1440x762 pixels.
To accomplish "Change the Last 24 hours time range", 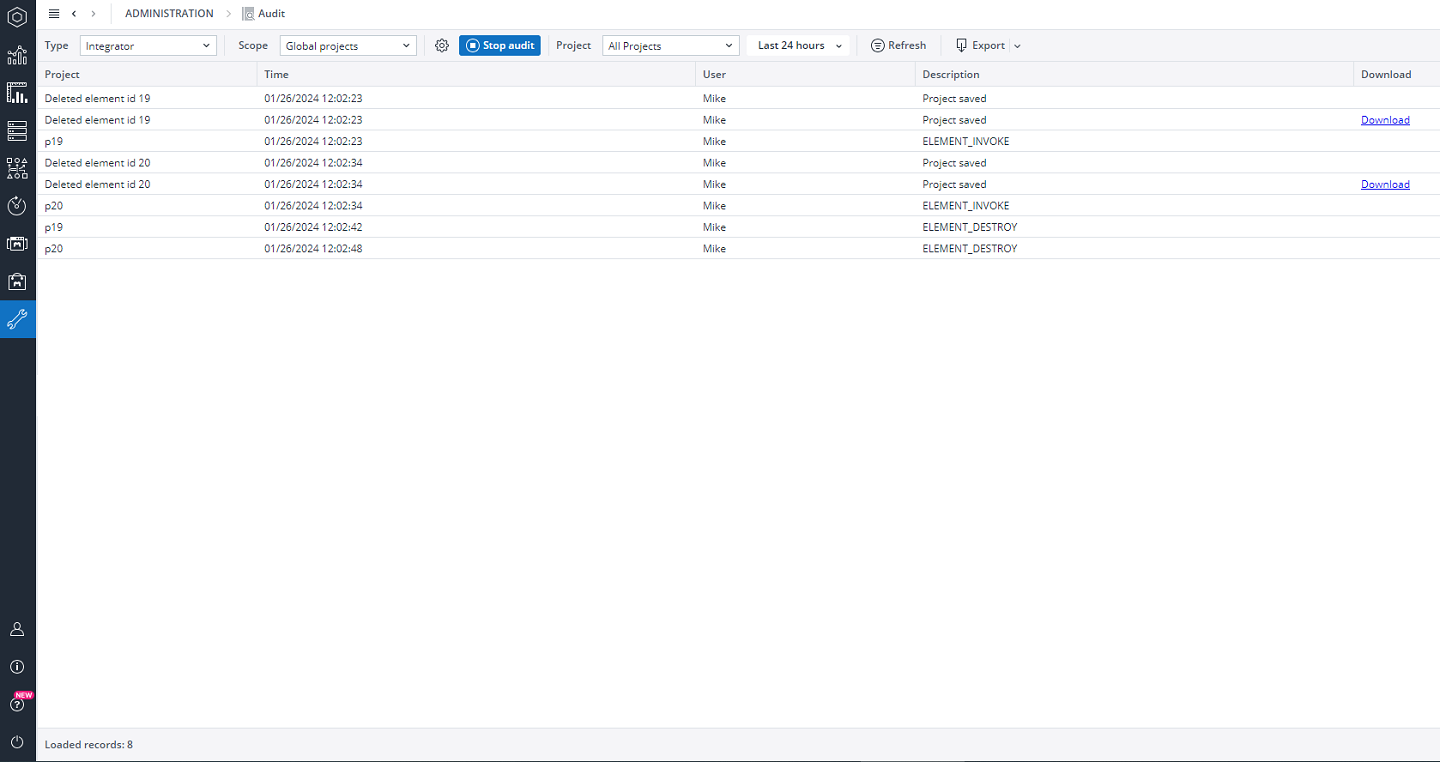I will tap(797, 45).
